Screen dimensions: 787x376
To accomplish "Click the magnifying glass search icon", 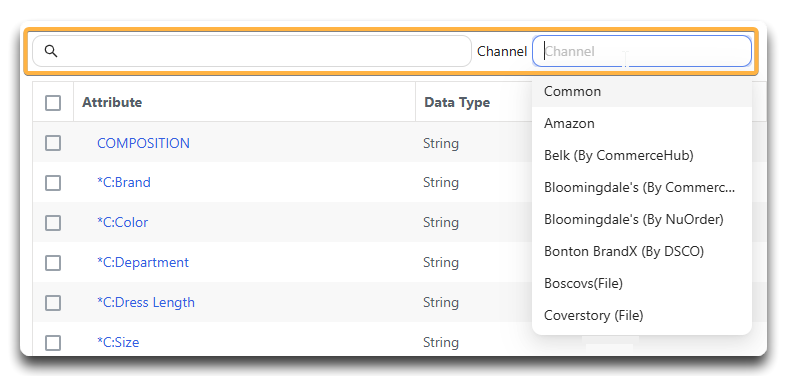I will pos(51,51).
